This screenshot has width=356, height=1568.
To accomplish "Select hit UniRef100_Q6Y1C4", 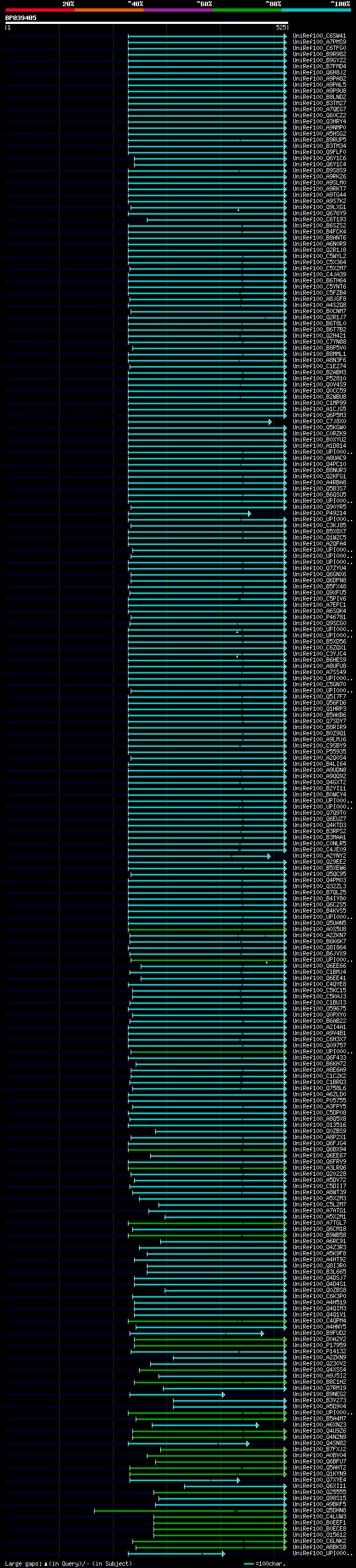I will [x=319, y=164].
